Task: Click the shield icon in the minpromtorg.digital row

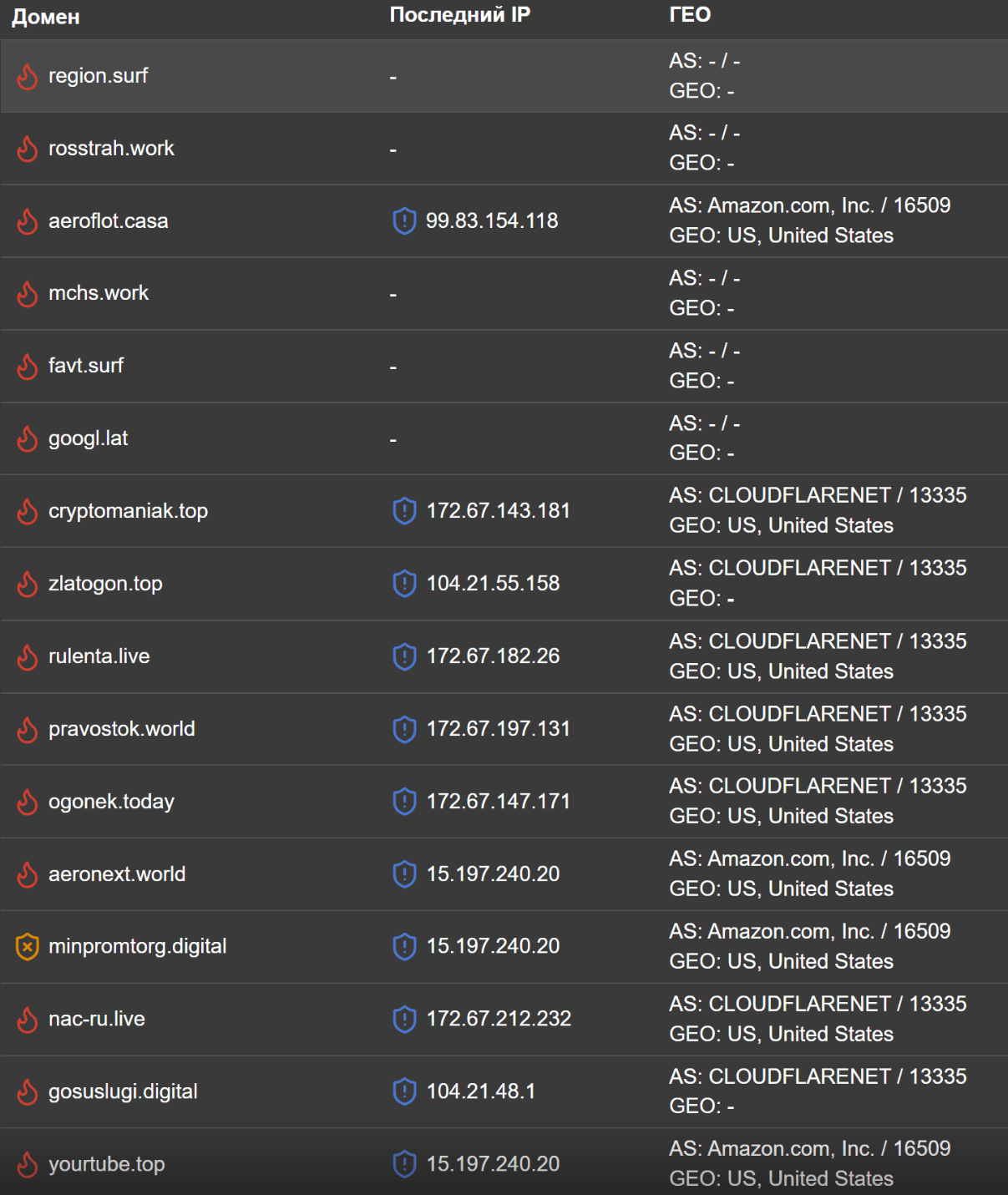Action: point(404,946)
